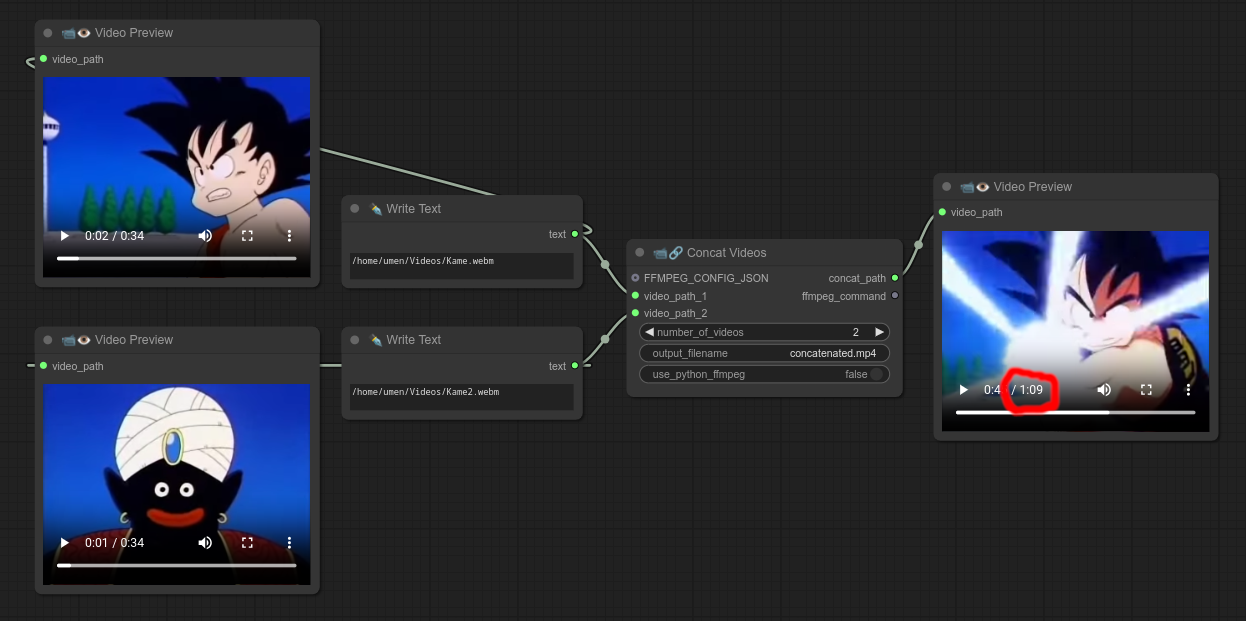Collapse the Concat Videos node
This screenshot has height=621, width=1246.
(640, 253)
